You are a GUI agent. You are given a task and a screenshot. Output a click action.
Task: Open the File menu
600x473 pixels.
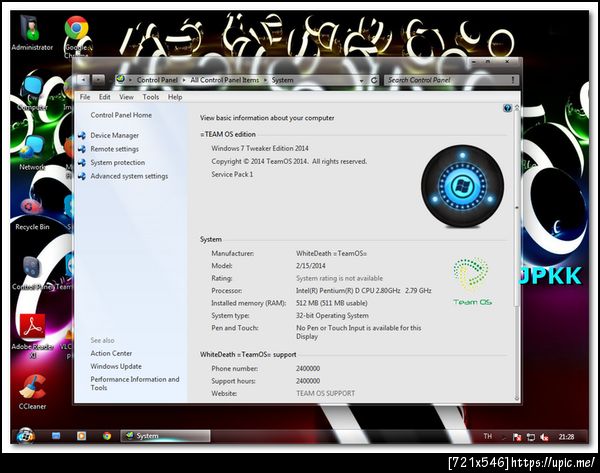(85, 97)
